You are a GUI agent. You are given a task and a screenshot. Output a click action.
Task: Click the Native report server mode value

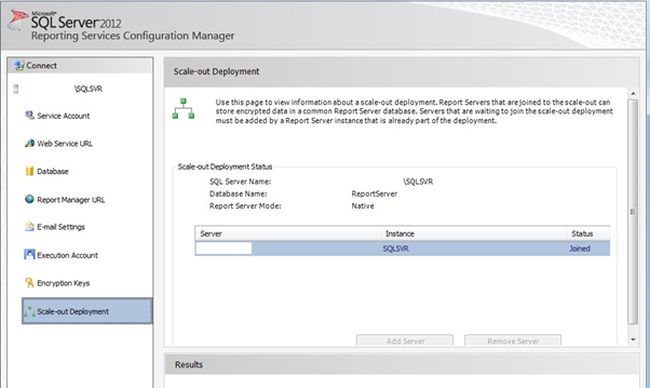(x=363, y=206)
